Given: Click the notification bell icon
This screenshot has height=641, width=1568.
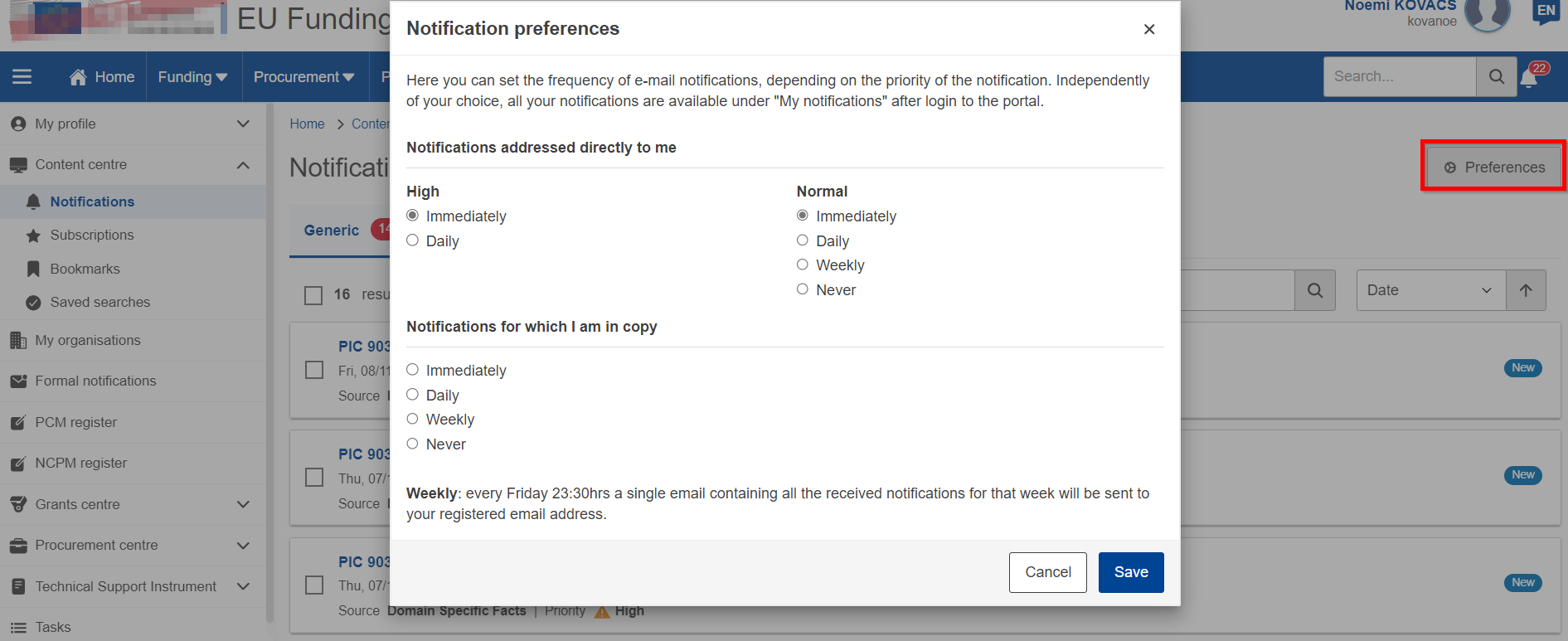Looking at the screenshot, I should click(x=1529, y=77).
